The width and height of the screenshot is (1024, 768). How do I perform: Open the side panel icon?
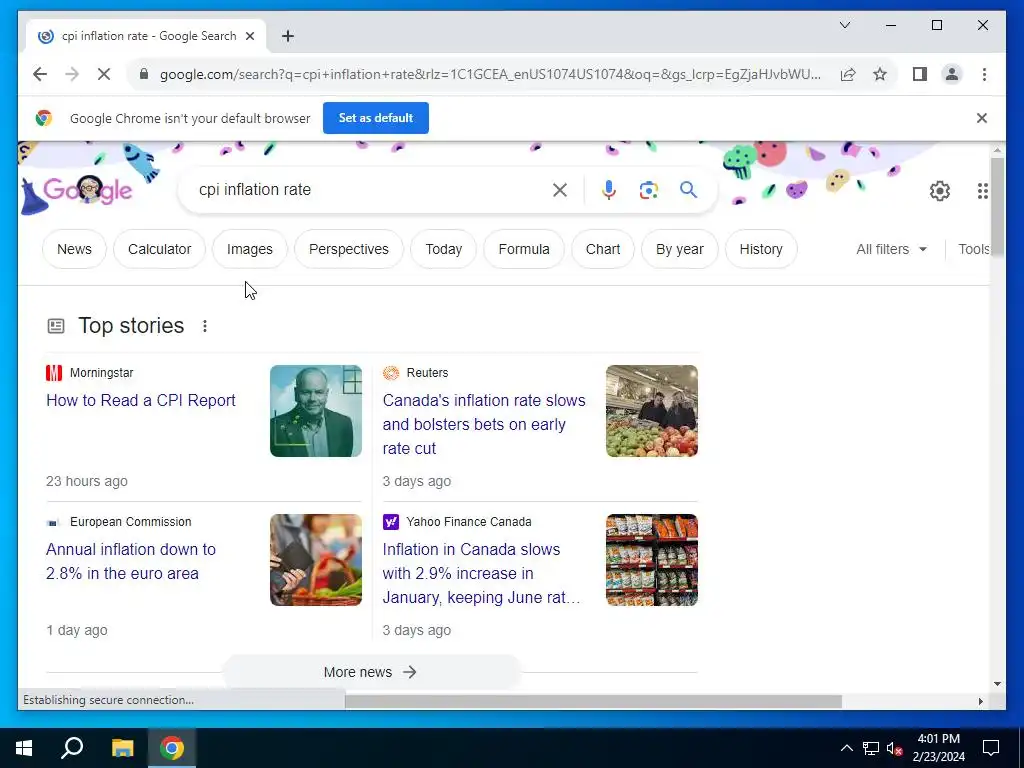[920, 74]
